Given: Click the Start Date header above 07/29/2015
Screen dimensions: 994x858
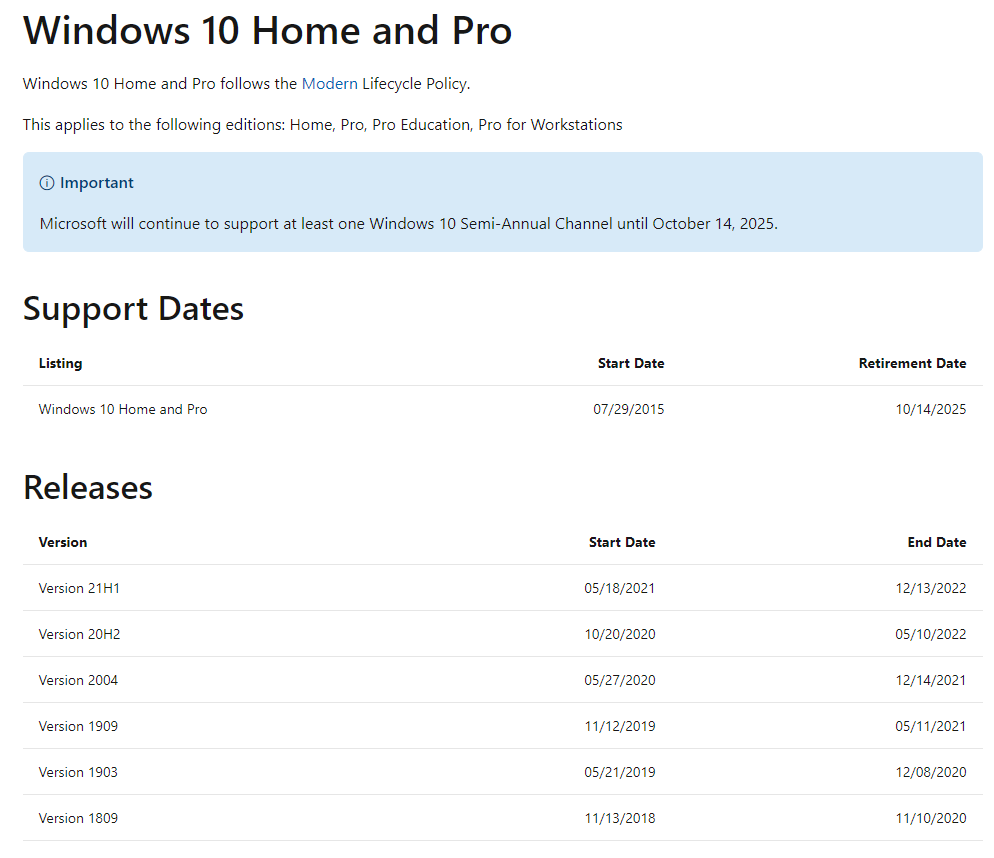Looking at the screenshot, I should [x=631, y=363].
